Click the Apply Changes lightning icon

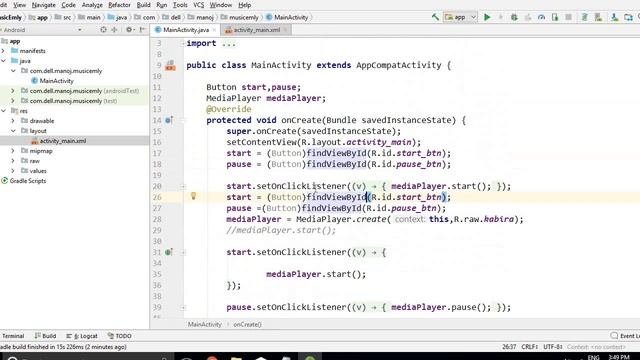[500, 17]
